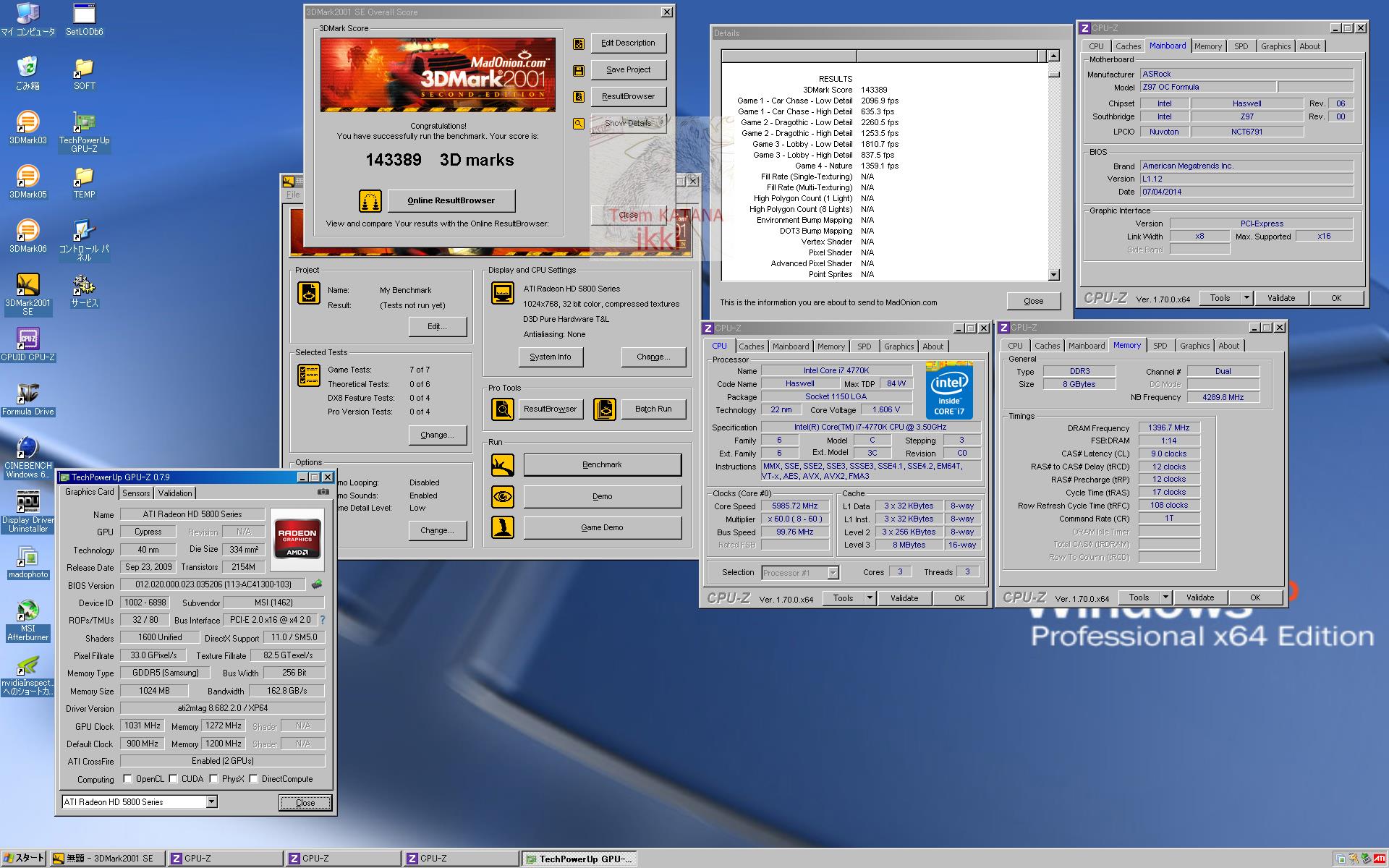Screen dimensions: 1389x868
Task: Open the SPD tab in CPU-Z Memory window
Action: point(1160,346)
